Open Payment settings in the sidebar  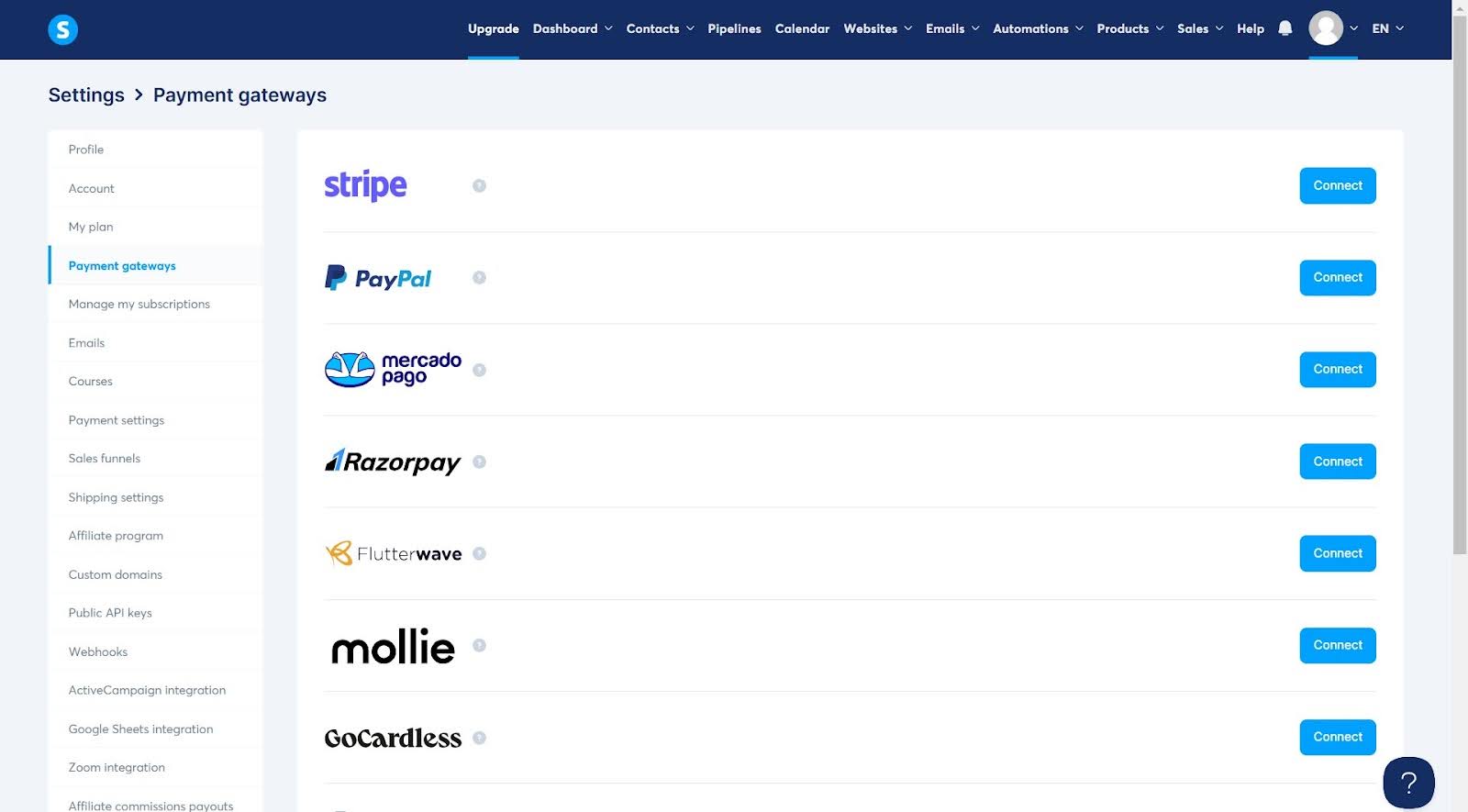point(155,420)
